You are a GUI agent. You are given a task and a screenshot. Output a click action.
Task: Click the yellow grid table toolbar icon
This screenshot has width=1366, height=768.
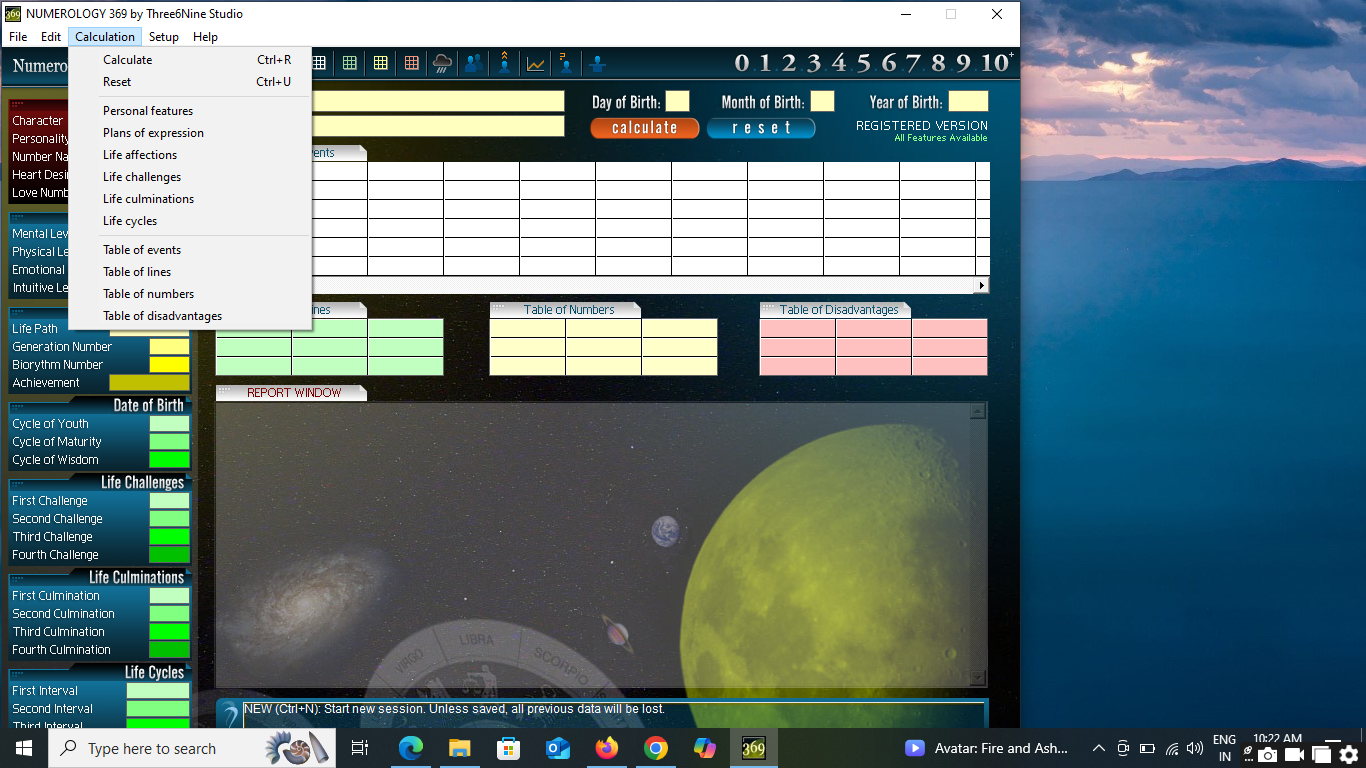point(380,64)
